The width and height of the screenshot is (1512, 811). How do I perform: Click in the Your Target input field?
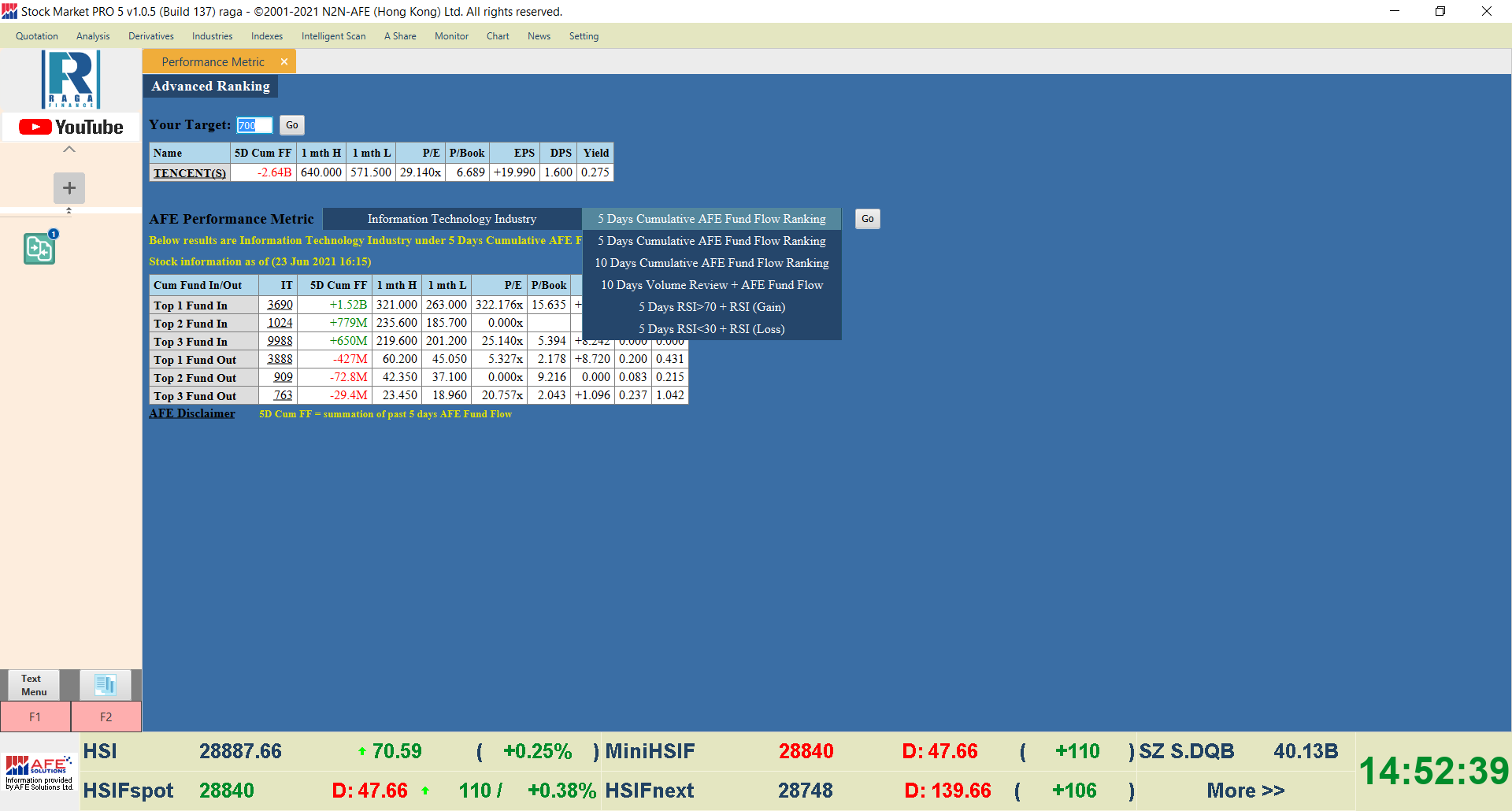(x=254, y=125)
